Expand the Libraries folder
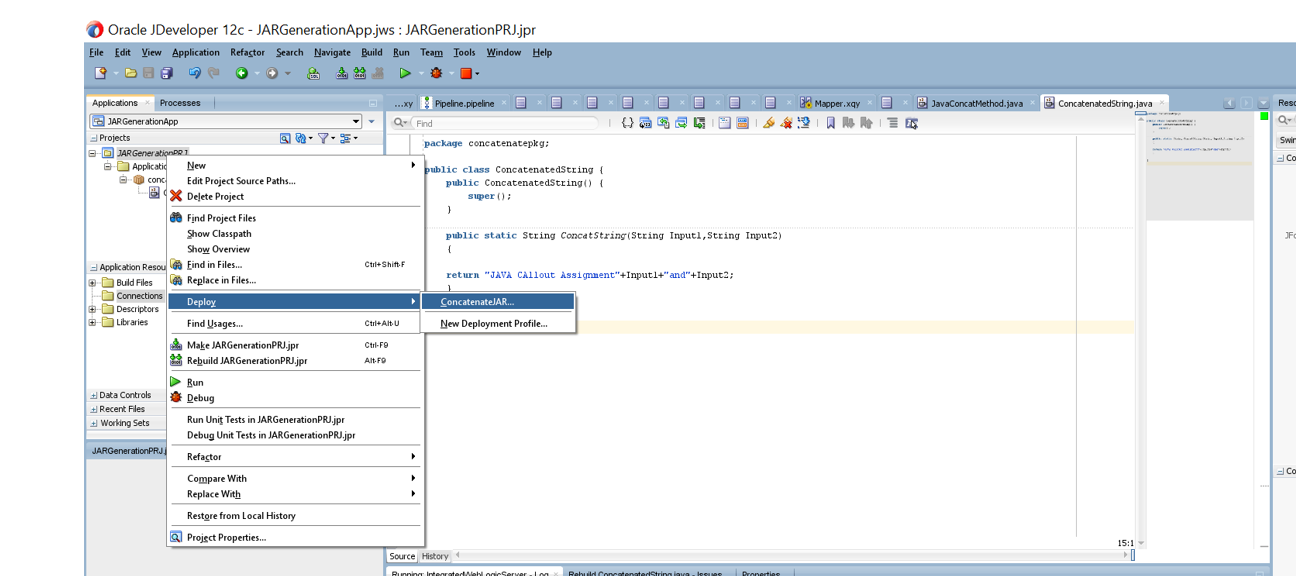The width and height of the screenshot is (1296, 576). tap(93, 322)
